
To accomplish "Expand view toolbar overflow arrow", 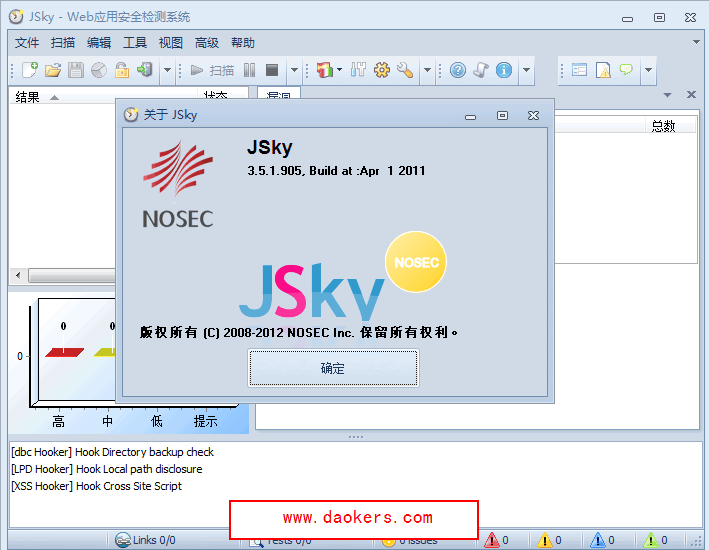I will [x=648, y=70].
